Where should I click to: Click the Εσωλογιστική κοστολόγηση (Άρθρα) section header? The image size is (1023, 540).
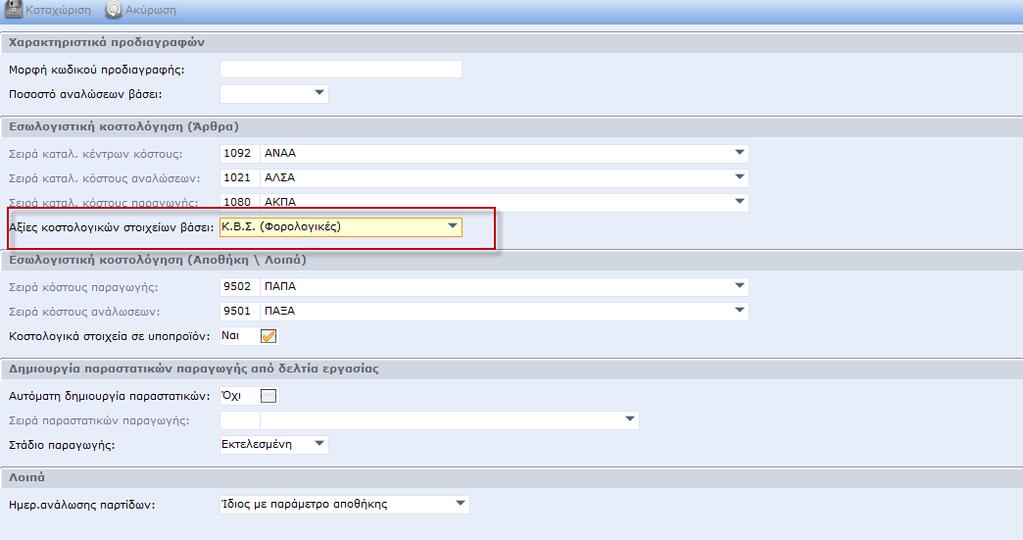124,126
